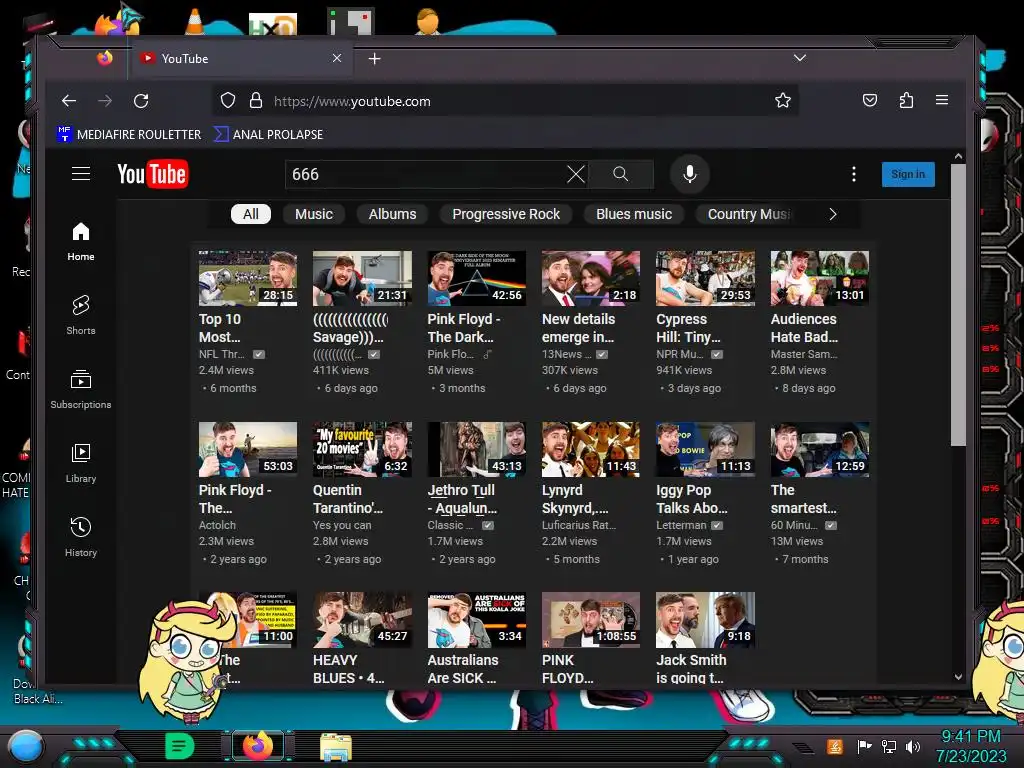The image size is (1024, 768).
Task: Select the Albums filter chip
Action: [392, 214]
